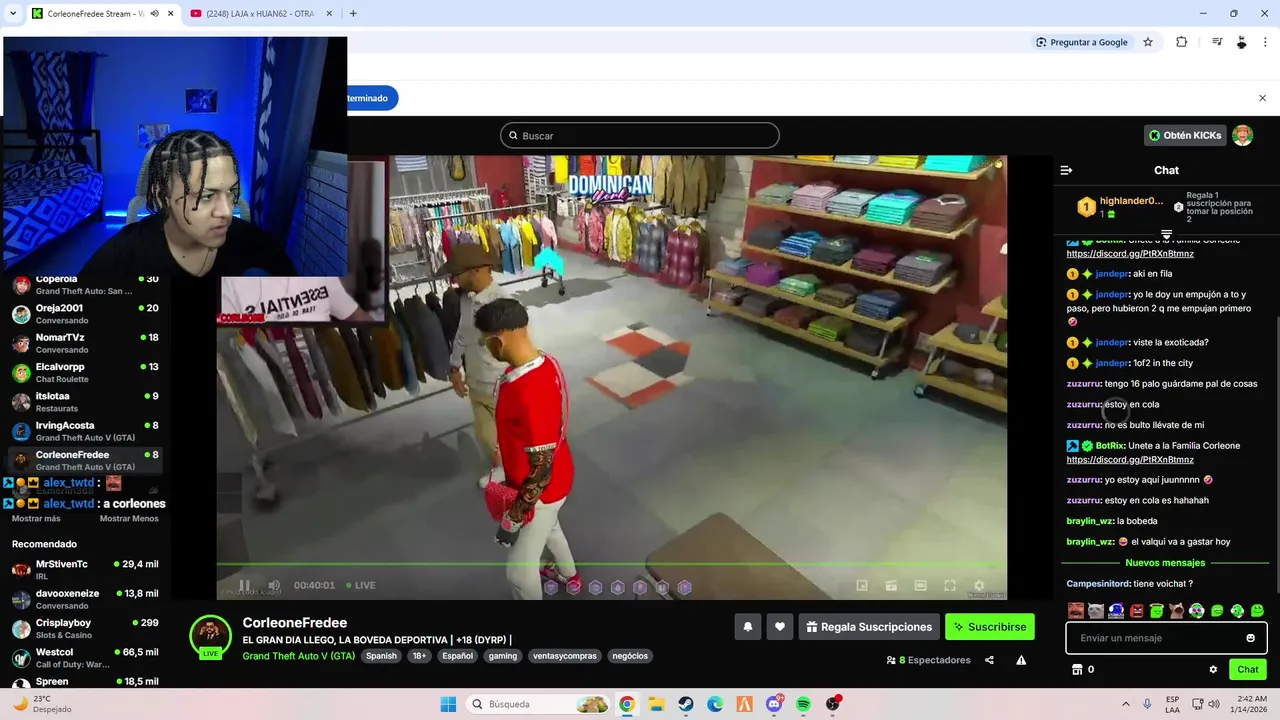Open NomarTVz channel in sidebar
This screenshot has height=720, width=1280.
85,343
